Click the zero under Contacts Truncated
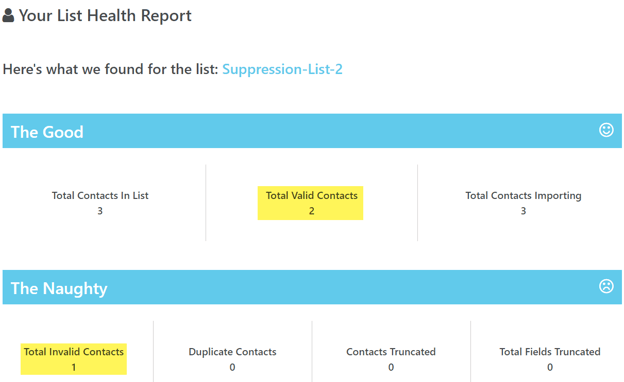The height and width of the screenshot is (382, 624). pyautogui.click(x=391, y=367)
